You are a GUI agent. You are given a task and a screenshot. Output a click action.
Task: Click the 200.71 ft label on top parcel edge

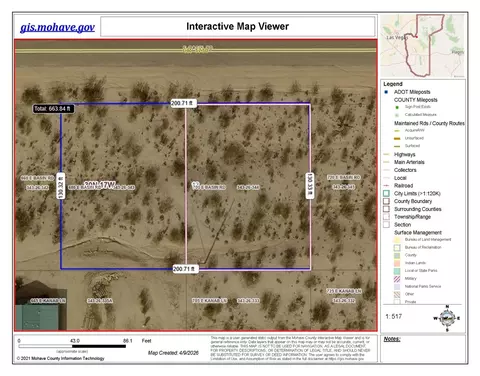[183, 103]
